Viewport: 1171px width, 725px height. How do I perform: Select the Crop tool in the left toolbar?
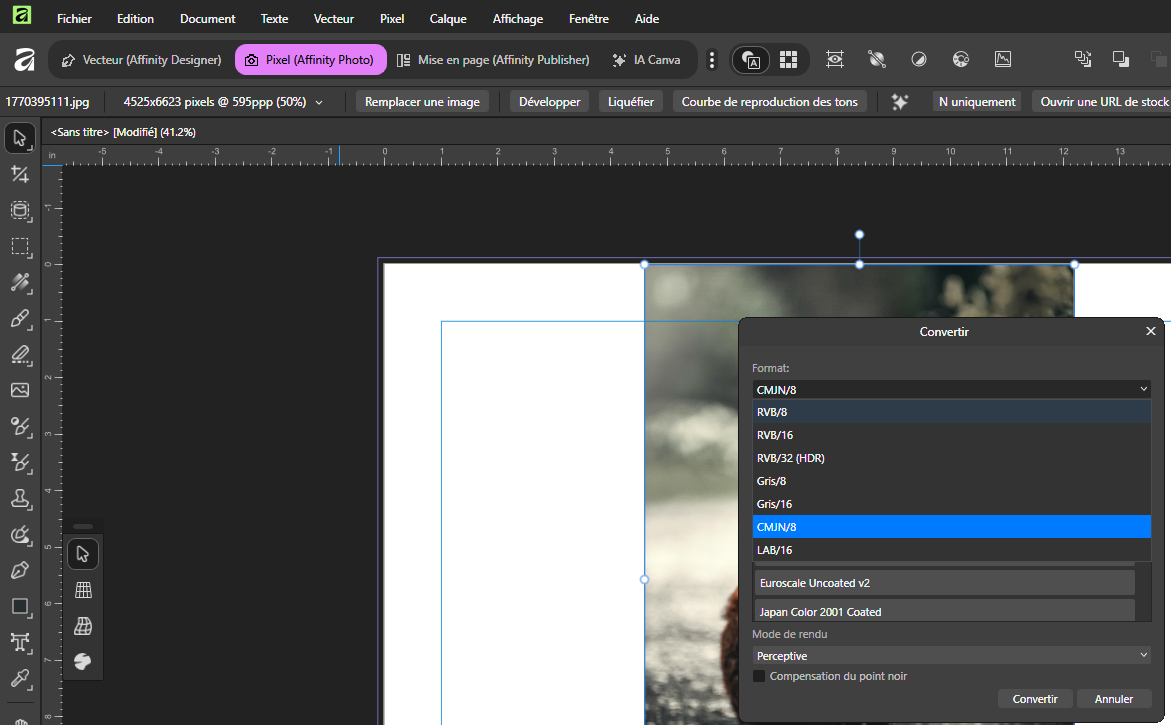click(20, 174)
